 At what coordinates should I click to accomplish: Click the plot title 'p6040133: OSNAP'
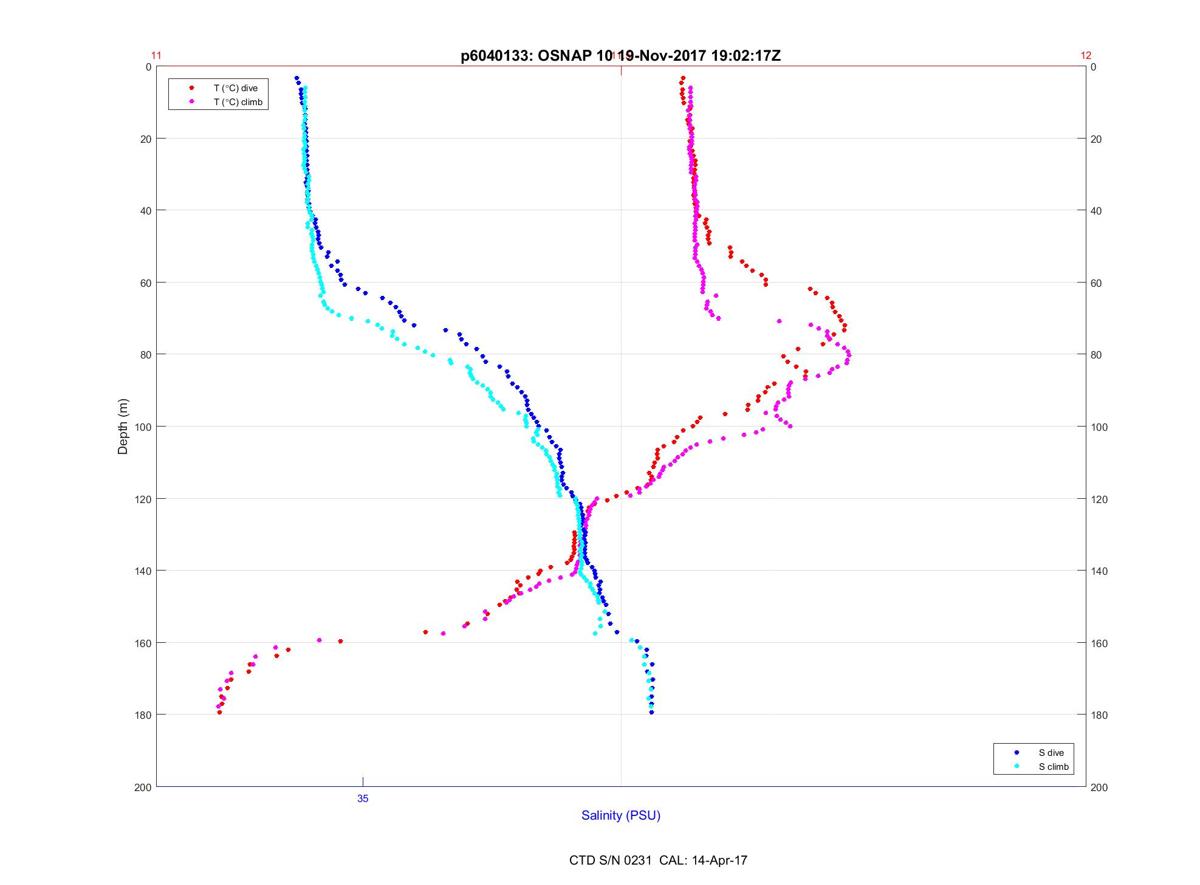526,57
